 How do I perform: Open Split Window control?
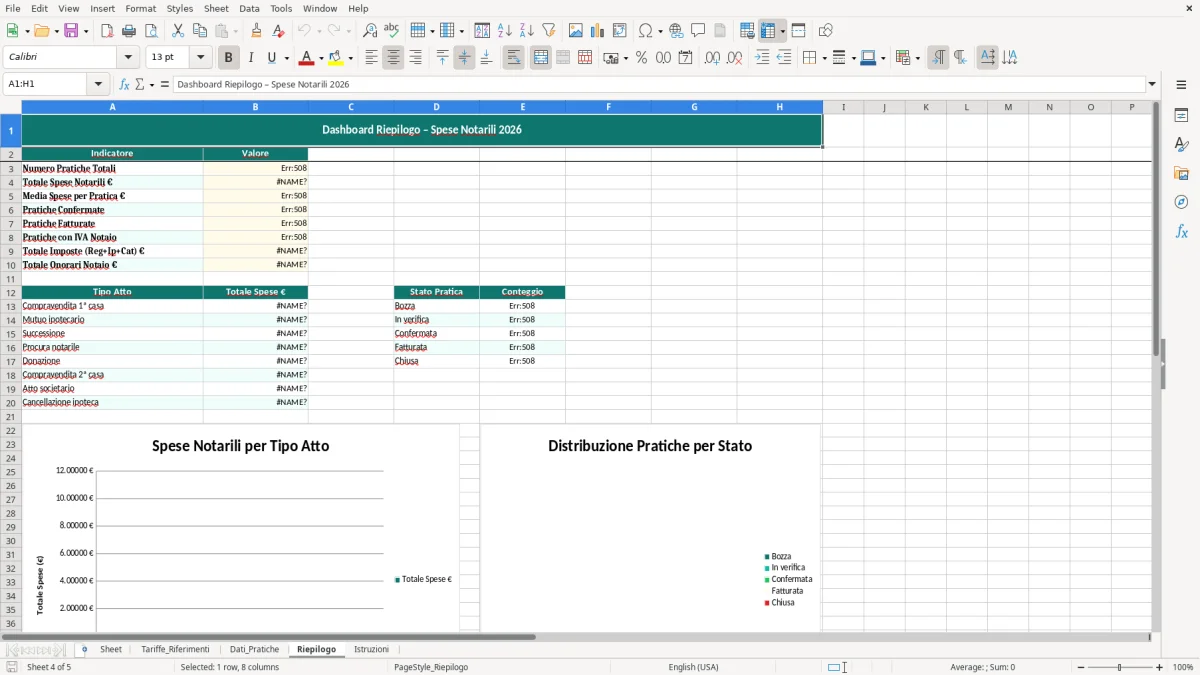pyautogui.click(x=799, y=31)
